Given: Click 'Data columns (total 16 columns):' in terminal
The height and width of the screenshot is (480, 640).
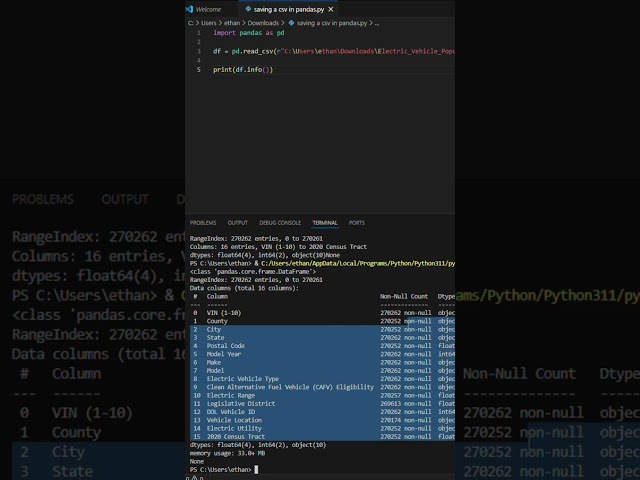Looking at the screenshot, I should pyautogui.click(x=244, y=288).
